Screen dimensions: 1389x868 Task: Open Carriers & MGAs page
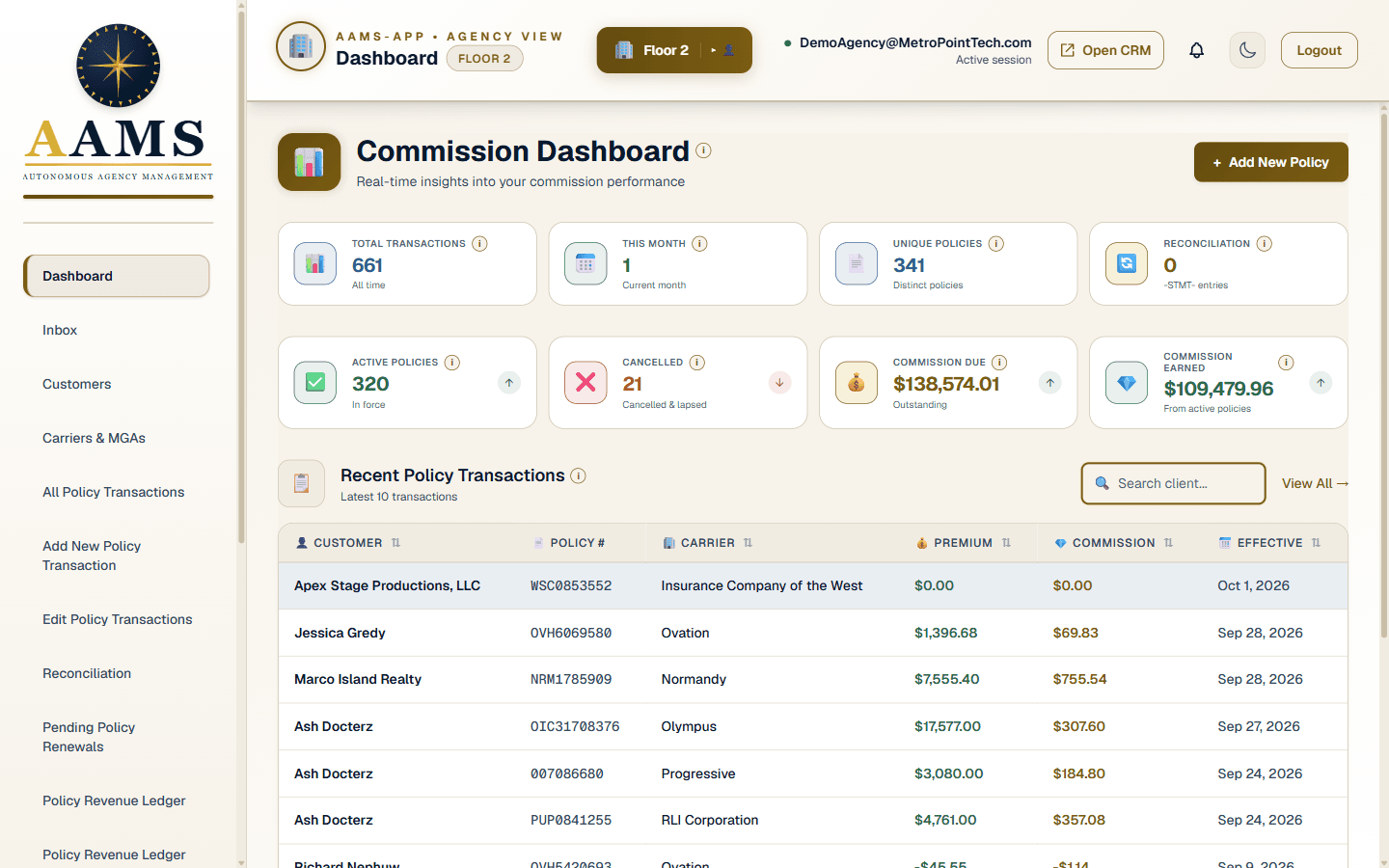click(117, 438)
